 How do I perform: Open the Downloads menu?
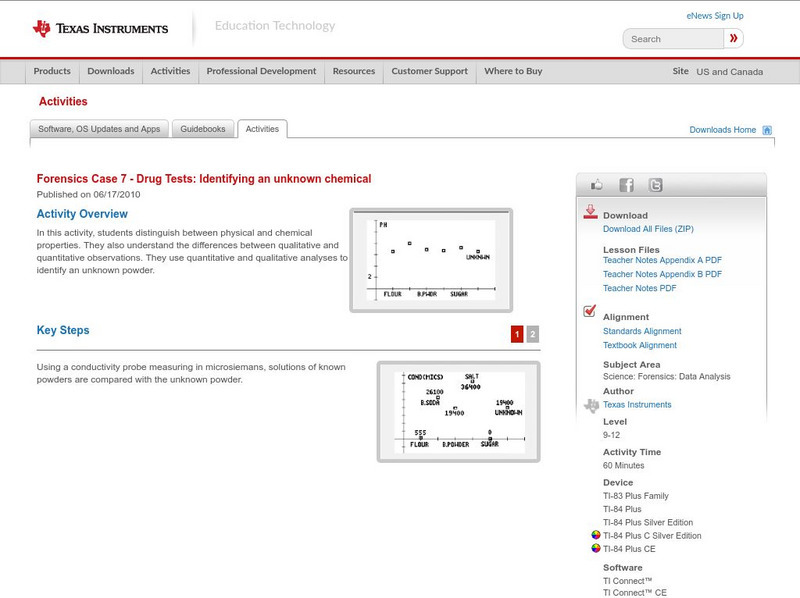tap(111, 71)
